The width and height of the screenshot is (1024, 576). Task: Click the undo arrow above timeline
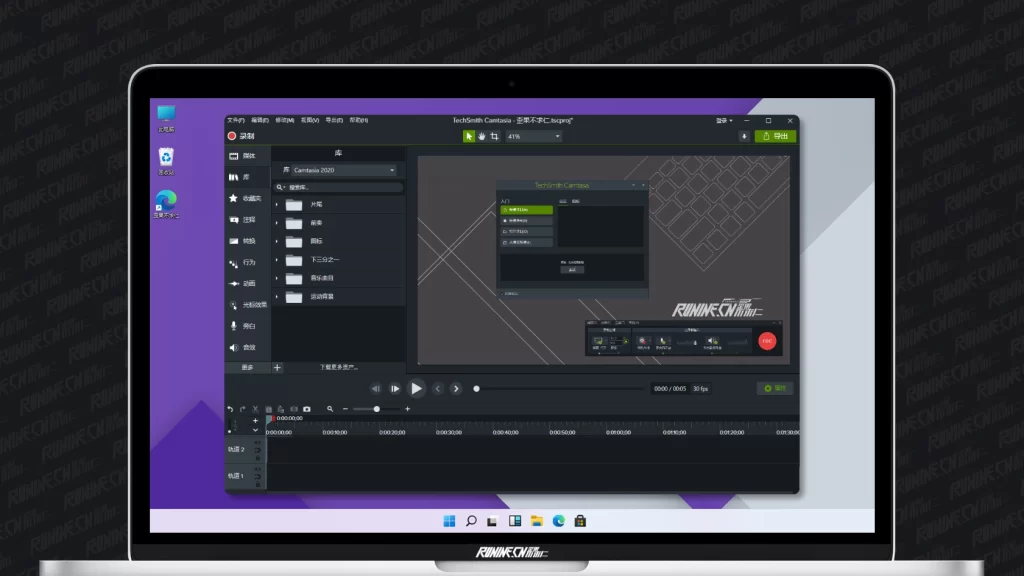coord(230,409)
